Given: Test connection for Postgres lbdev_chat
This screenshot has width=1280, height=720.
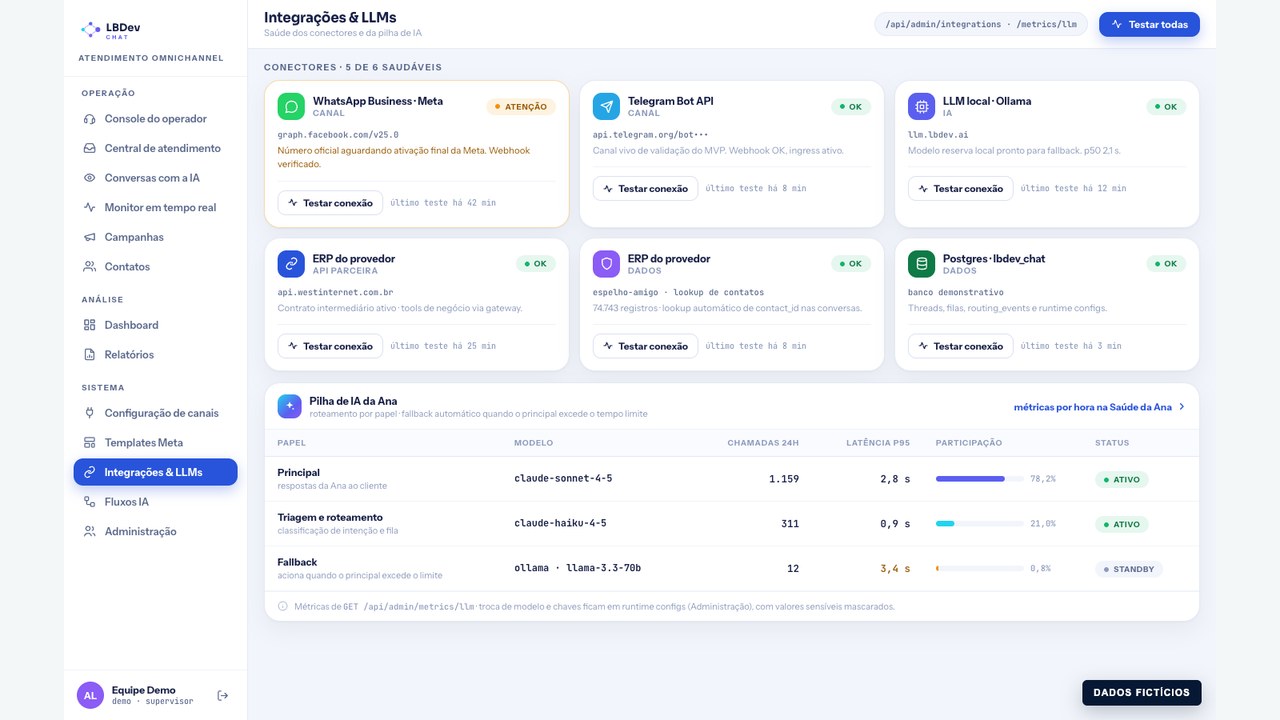Looking at the screenshot, I should (960, 346).
